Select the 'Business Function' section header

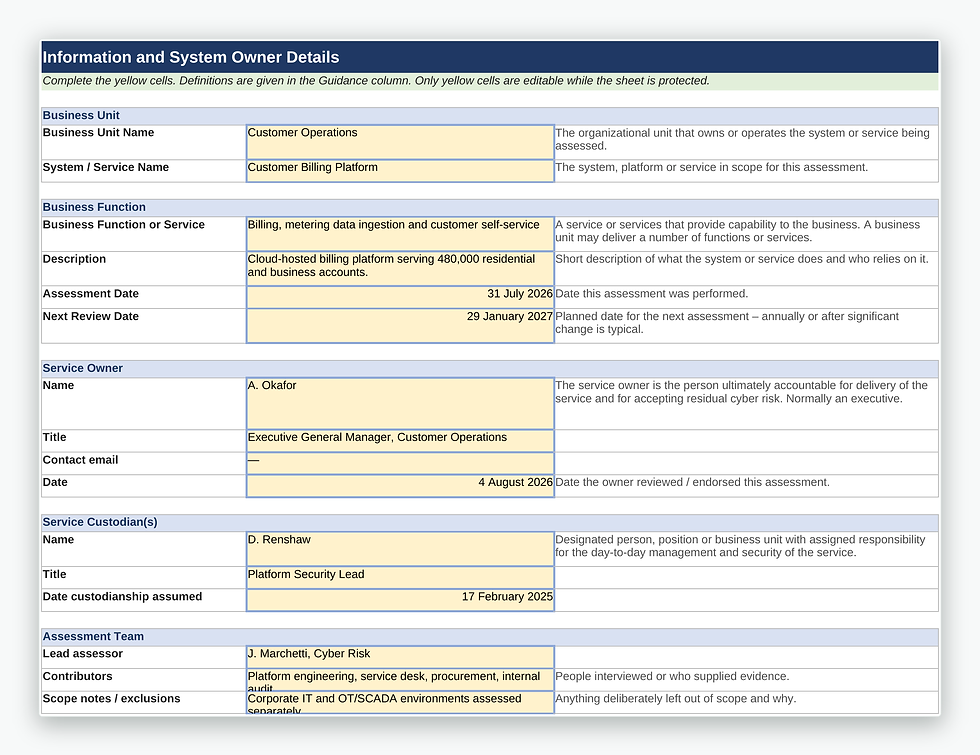pyautogui.click(x=489, y=208)
